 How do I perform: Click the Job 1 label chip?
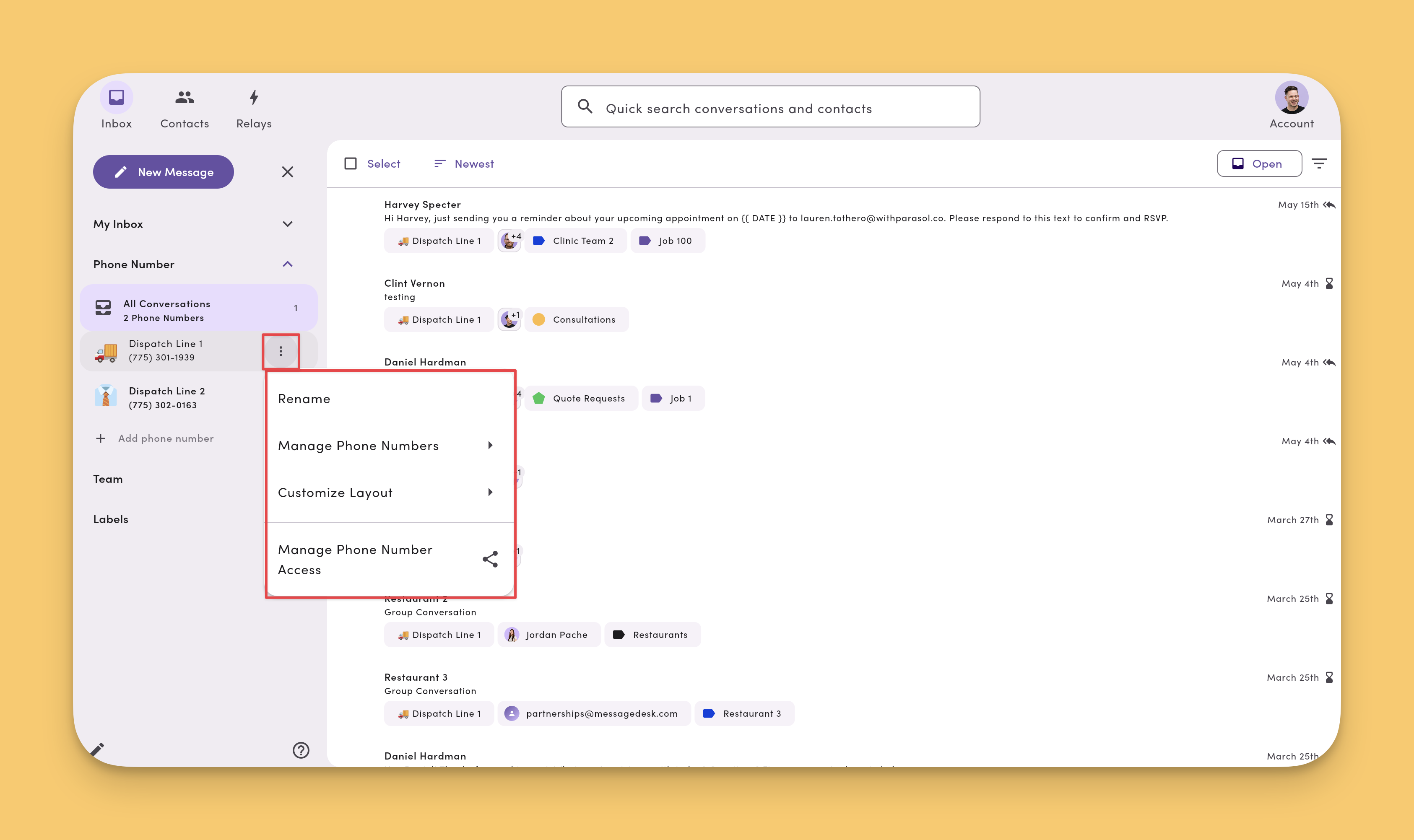(673, 398)
